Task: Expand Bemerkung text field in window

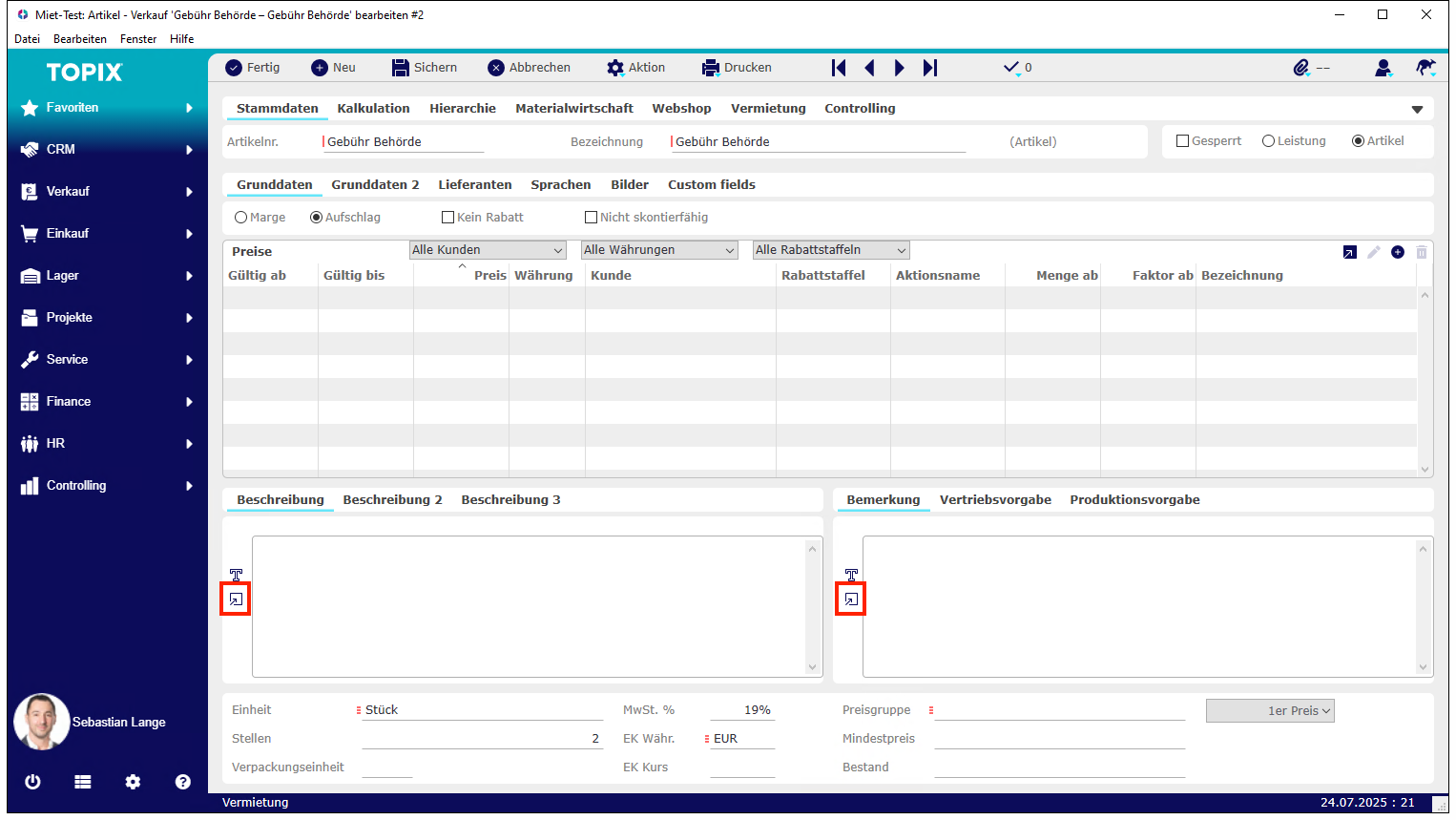Action: [x=851, y=599]
